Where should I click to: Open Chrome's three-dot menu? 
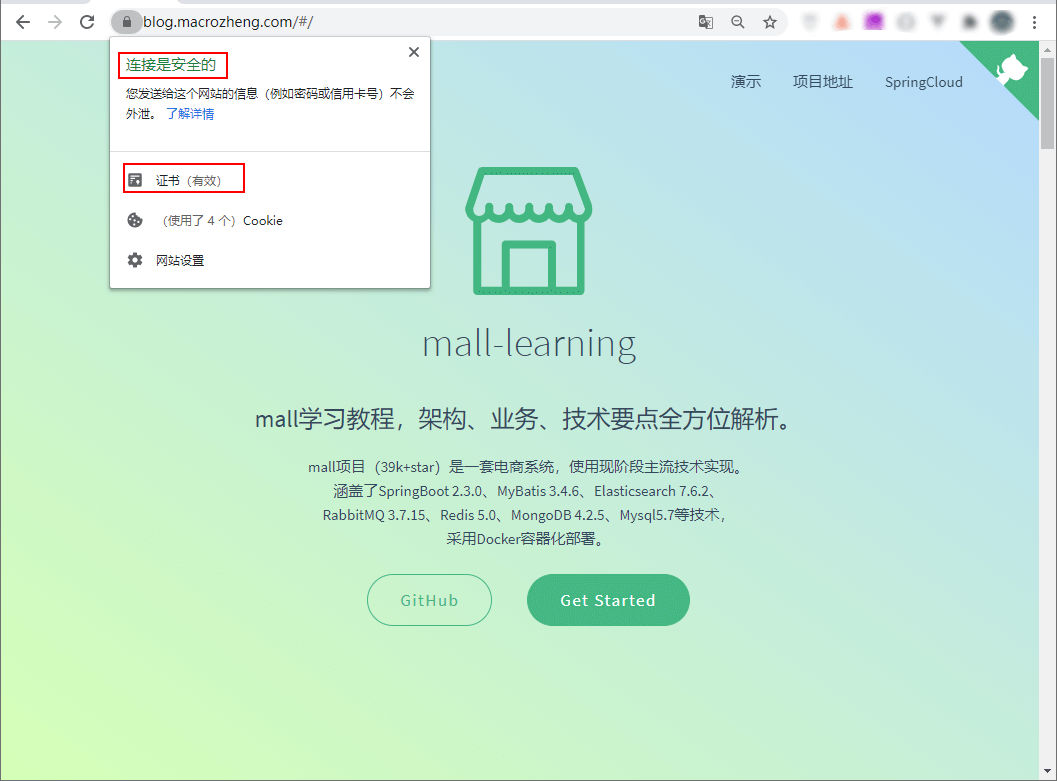pos(1035,22)
